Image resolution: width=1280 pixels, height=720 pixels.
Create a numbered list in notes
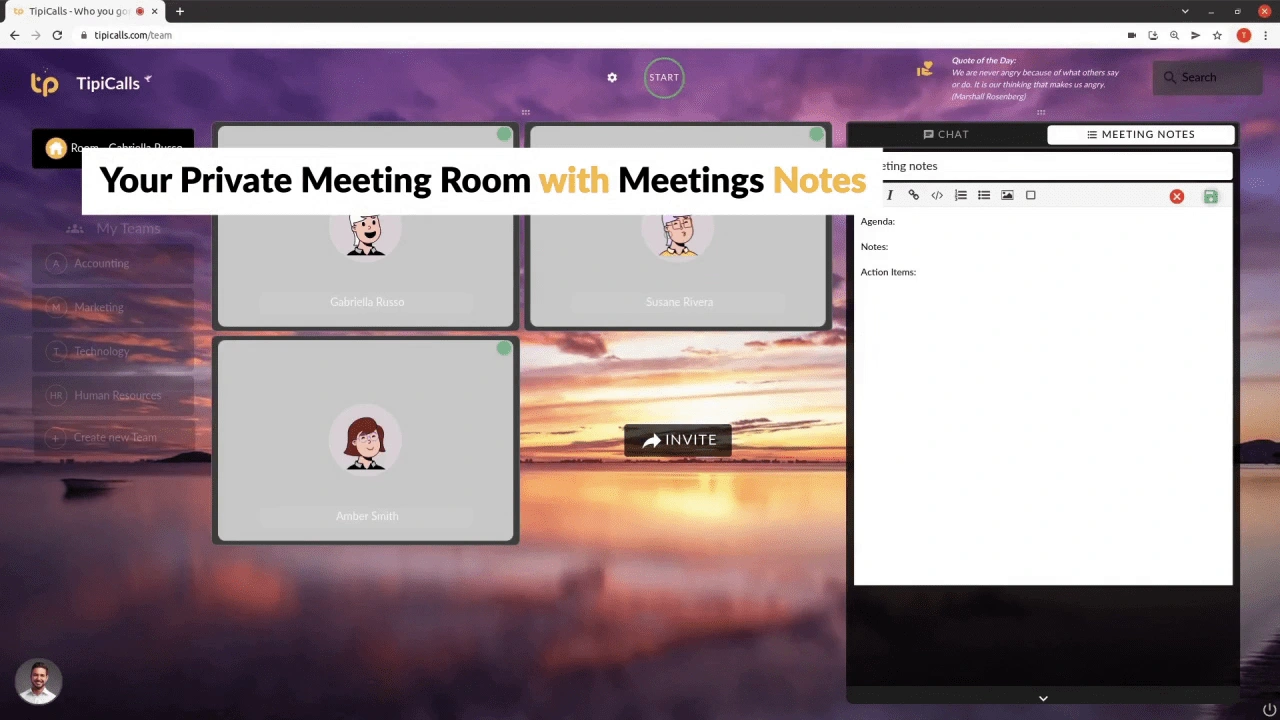(960, 195)
